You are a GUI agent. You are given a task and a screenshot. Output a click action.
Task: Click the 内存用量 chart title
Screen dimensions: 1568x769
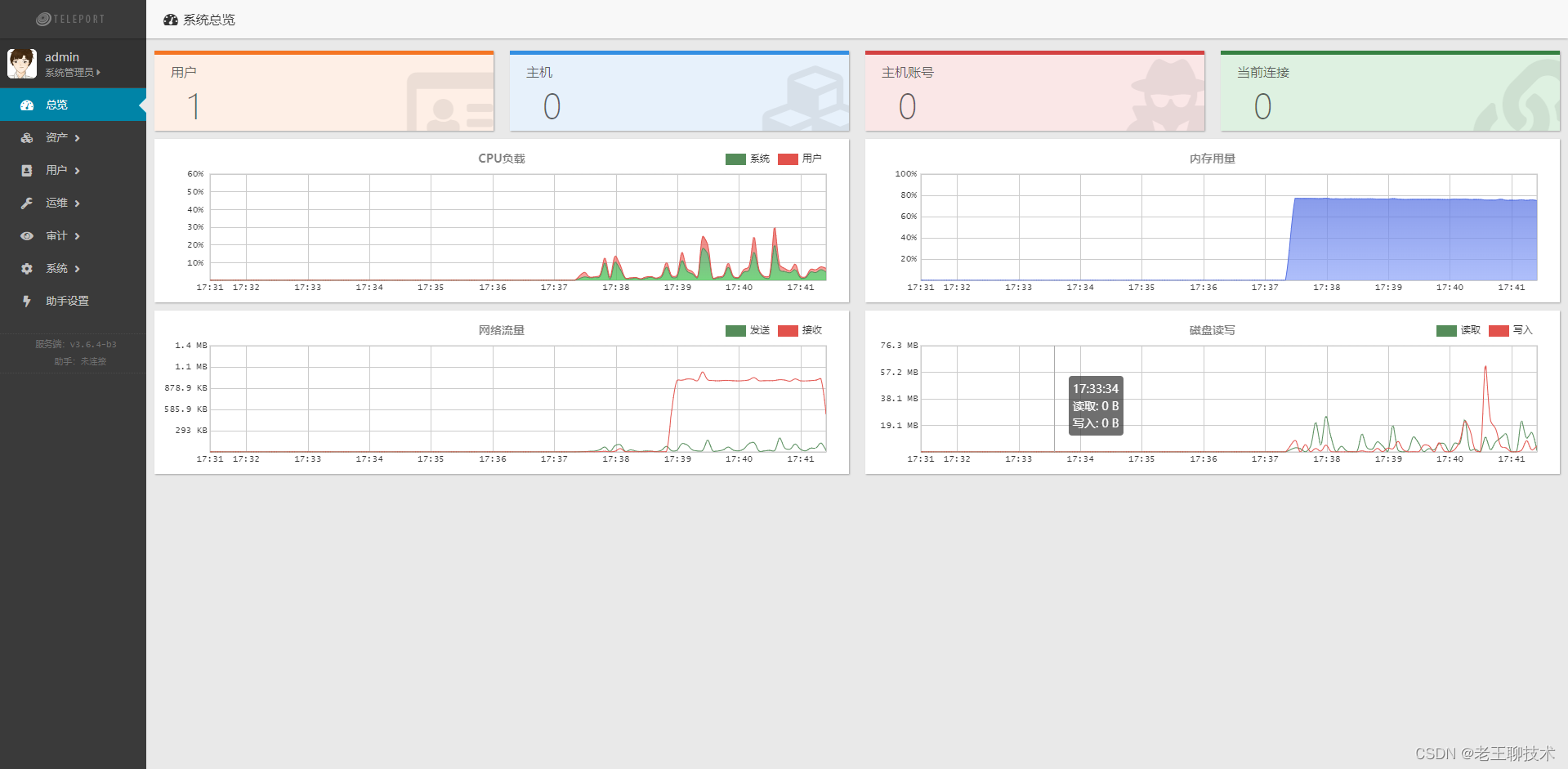(x=1213, y=159)
